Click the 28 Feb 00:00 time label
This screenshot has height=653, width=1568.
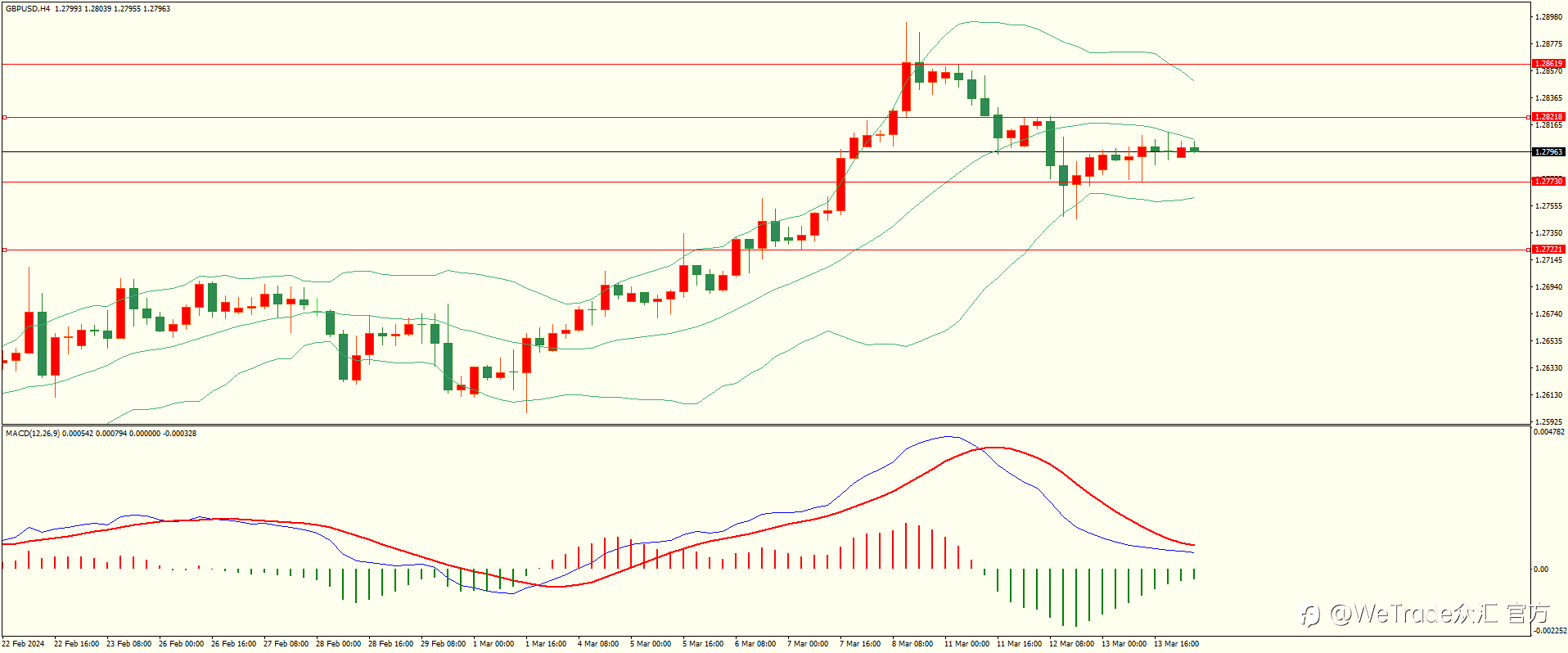(x=339, y=644)
